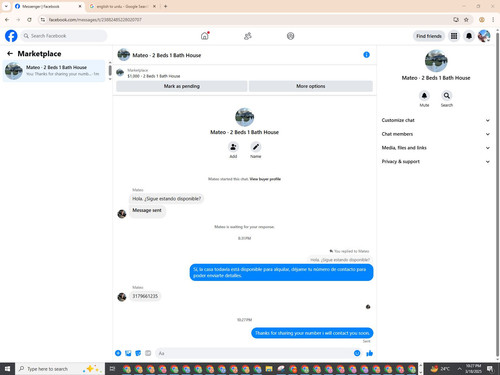Expand Media, files and links section

click(x=436, y=148)
